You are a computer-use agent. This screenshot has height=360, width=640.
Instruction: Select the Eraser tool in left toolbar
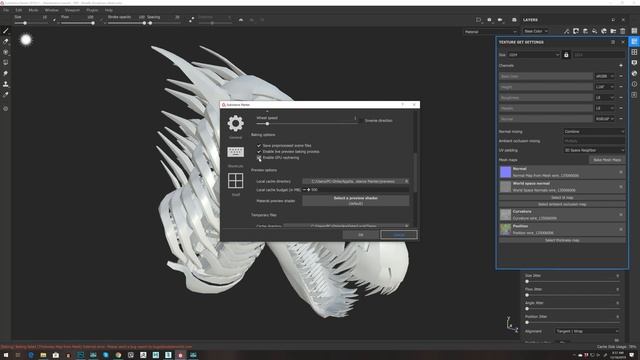click(5, 41)
